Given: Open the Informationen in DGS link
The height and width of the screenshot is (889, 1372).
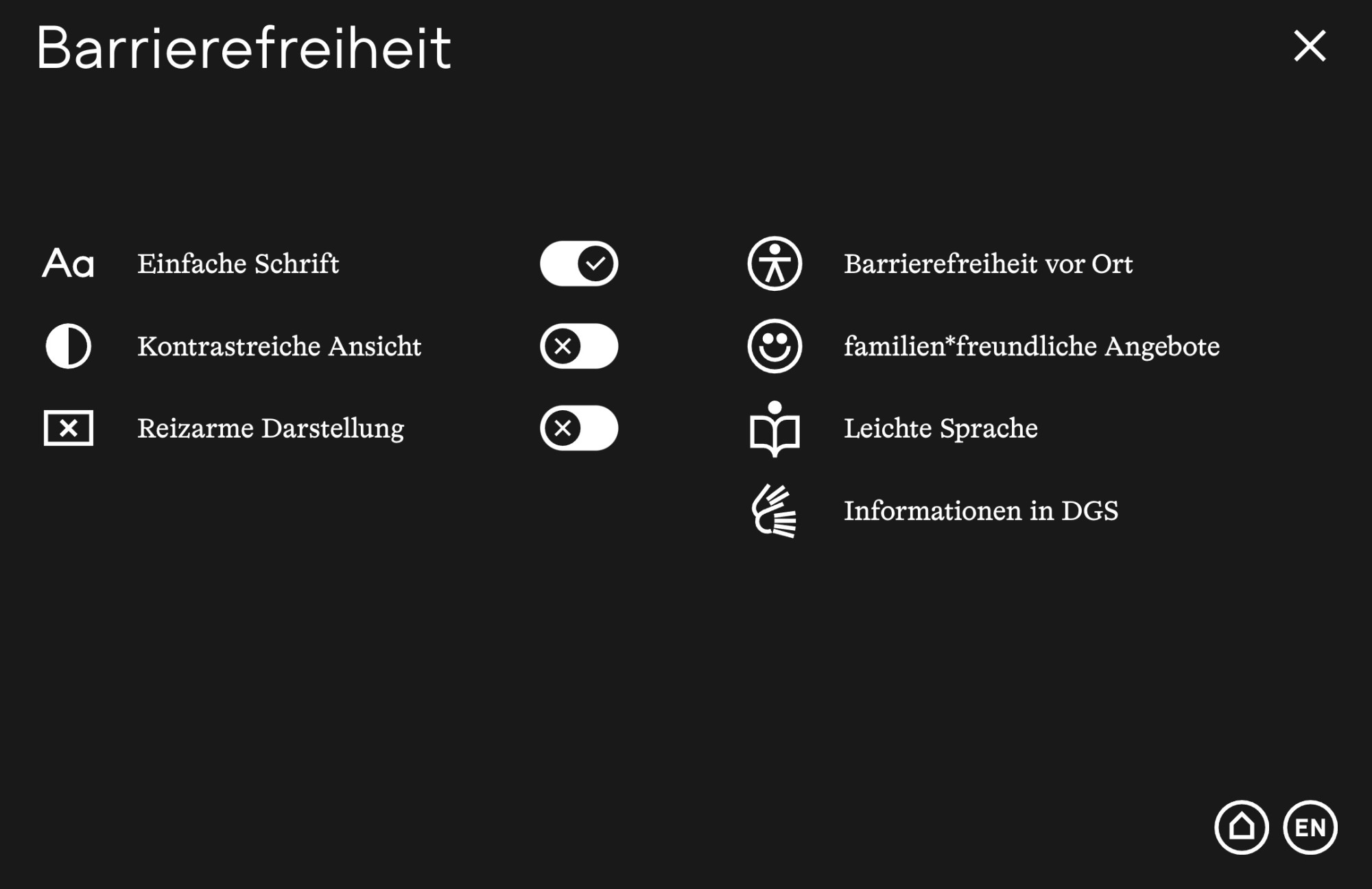Looking at the screenshot, I should pos(980,511).
